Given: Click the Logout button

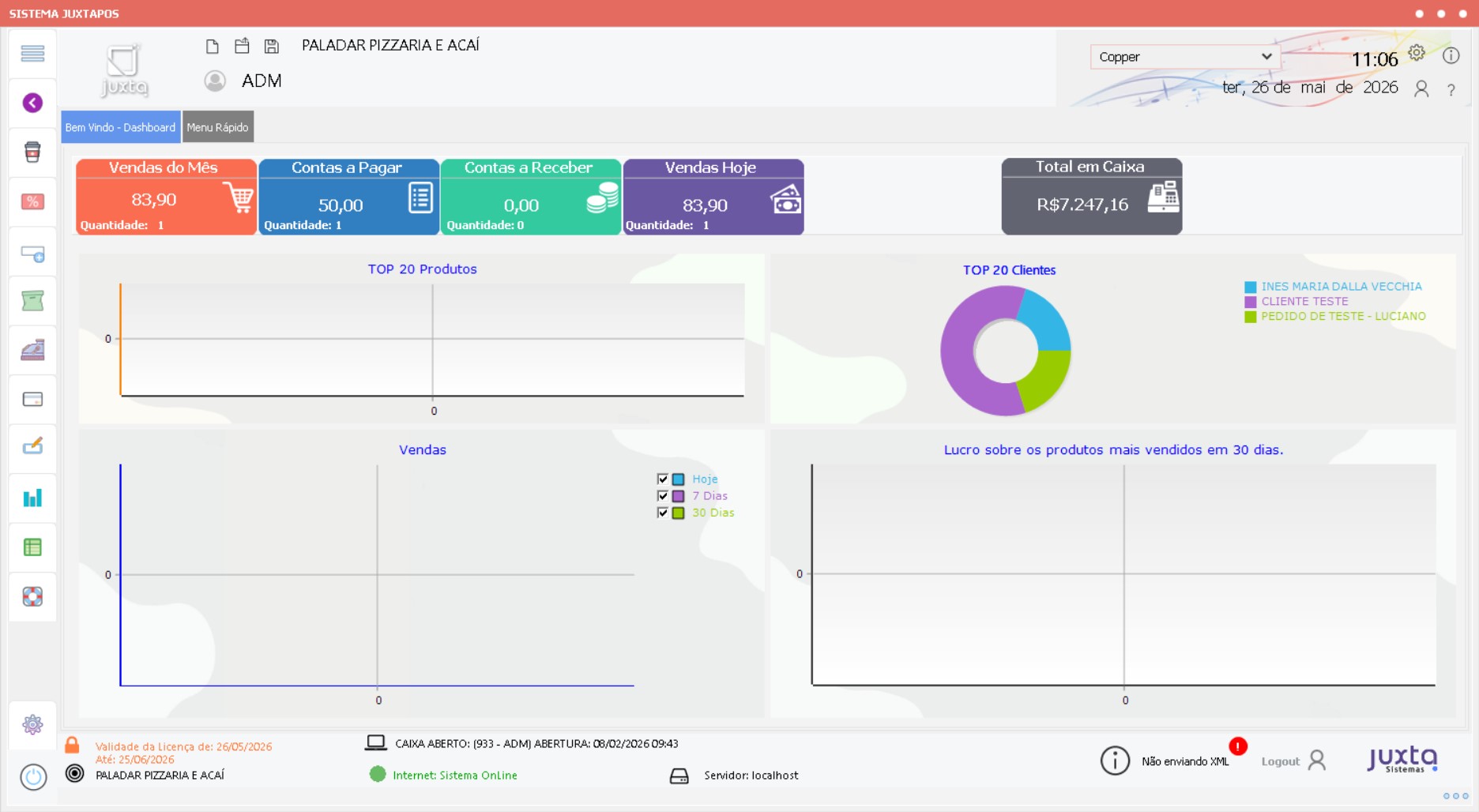Looking at the screenshot, I should (x=1293, y=761).
